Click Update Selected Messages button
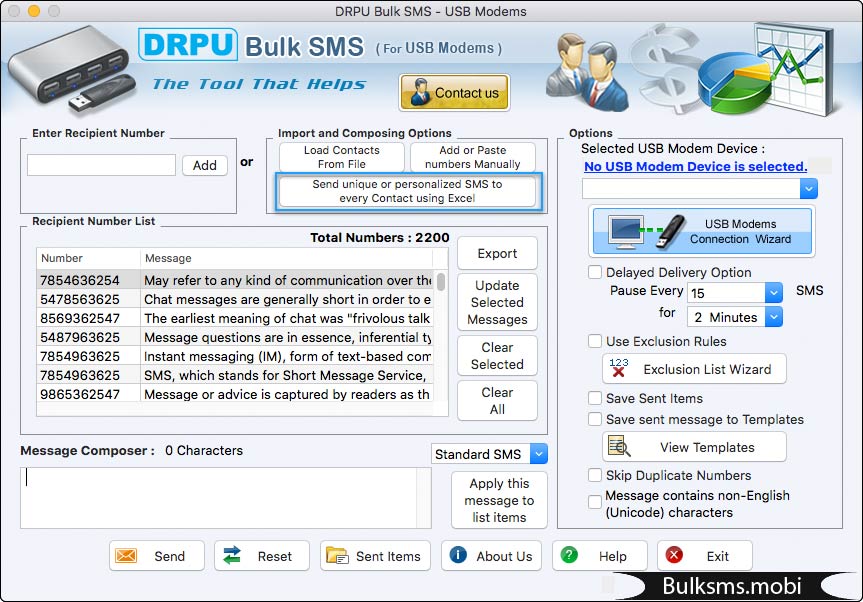 [497, 302]
